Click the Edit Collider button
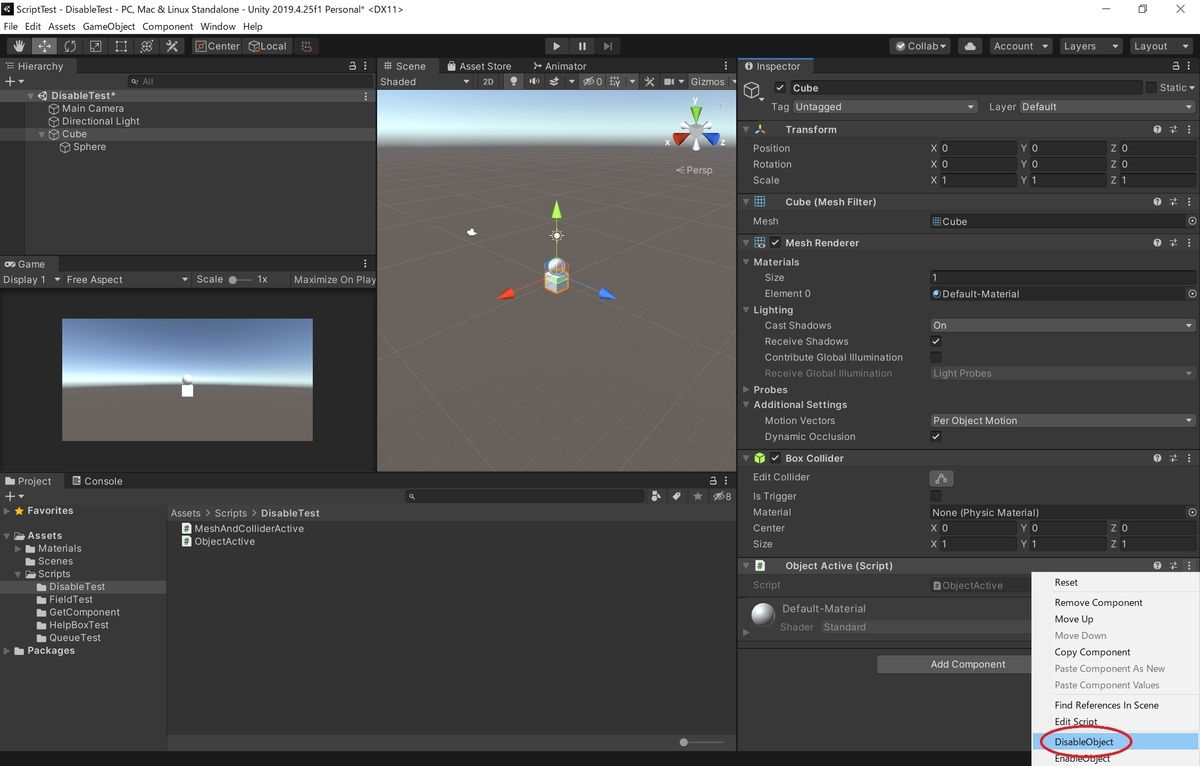This screenshot has width=1200, height=766. pyautogui.click(x=940, y=478)
